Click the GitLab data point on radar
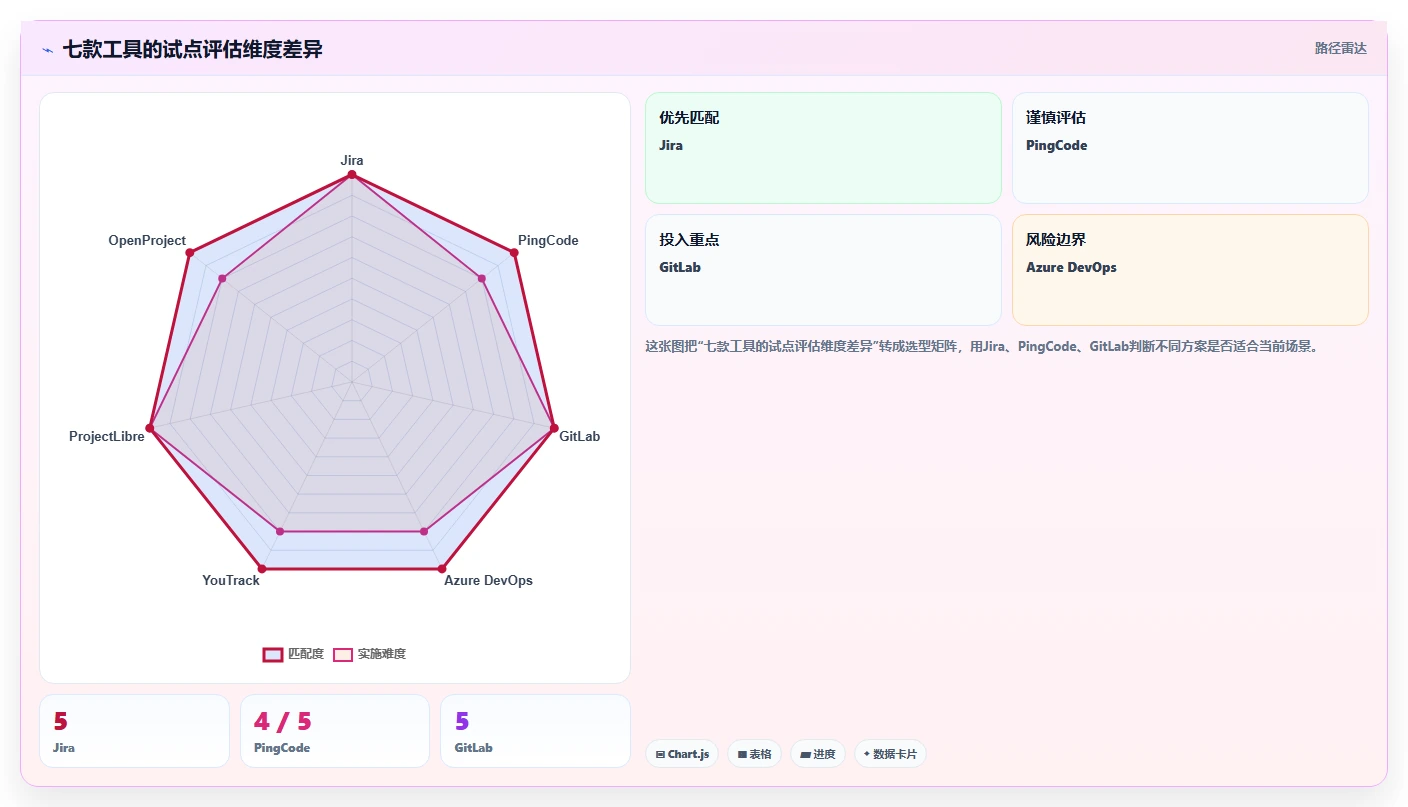The width and height of the screenshot is (1408, 807). point(554,428)
